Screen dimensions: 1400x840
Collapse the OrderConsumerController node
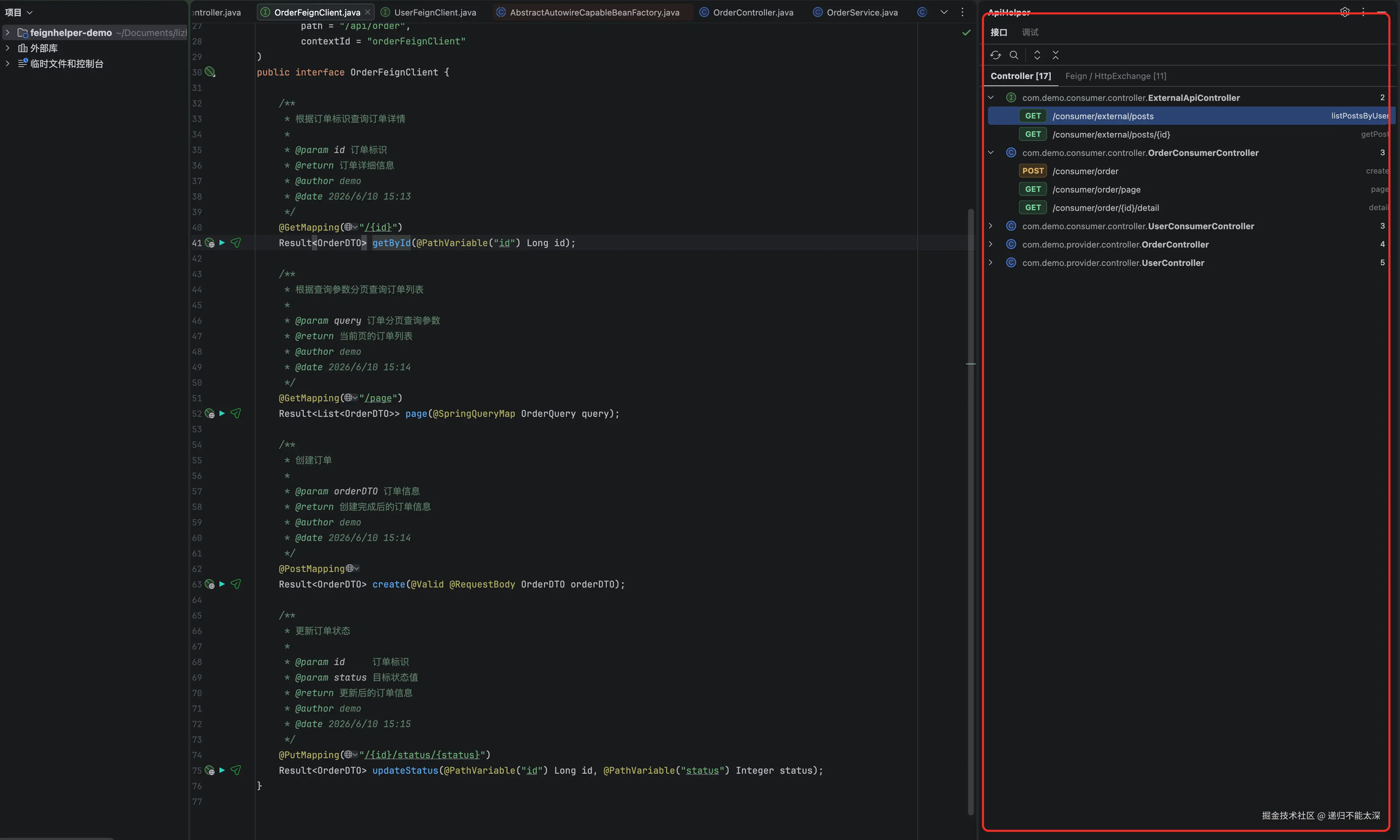click(x=990, y=153)
